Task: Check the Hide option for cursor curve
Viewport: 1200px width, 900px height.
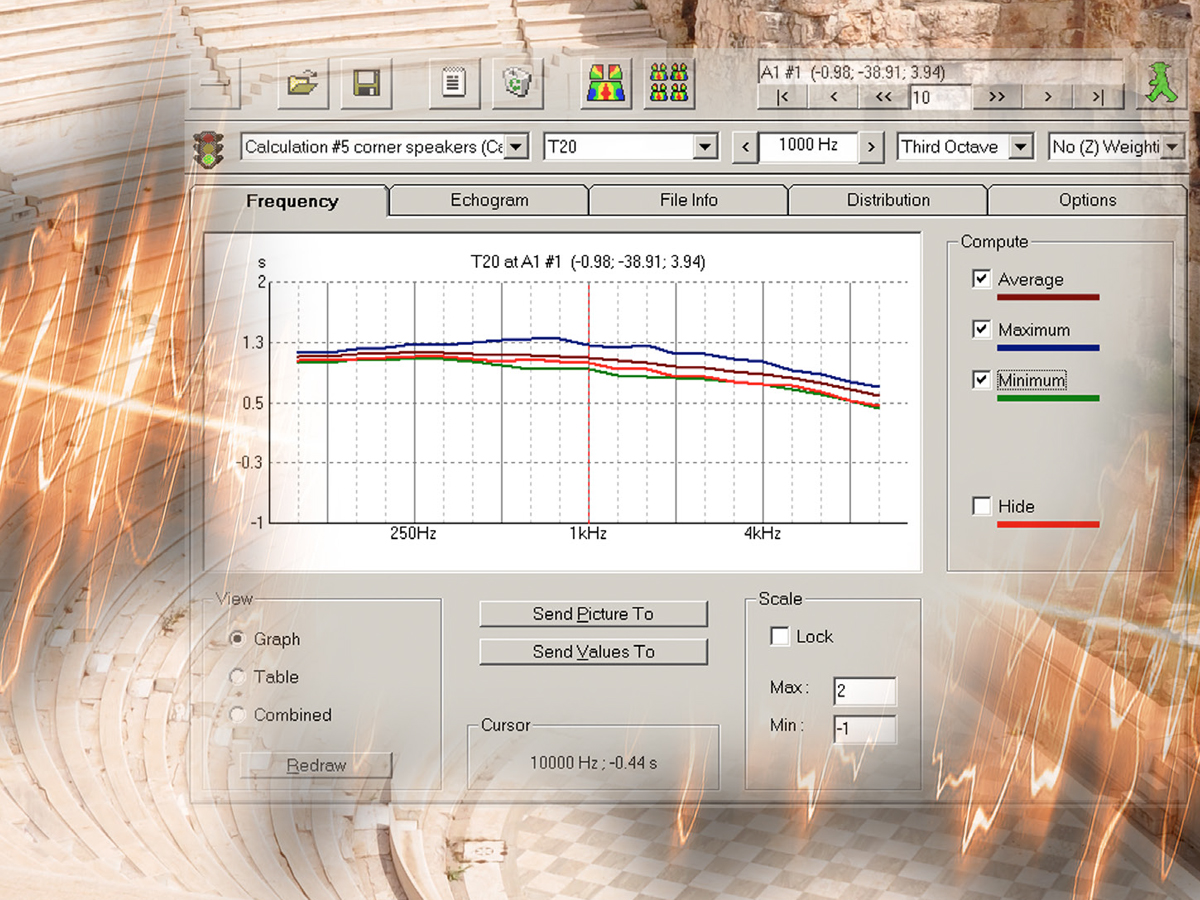Action: [982, 506]
